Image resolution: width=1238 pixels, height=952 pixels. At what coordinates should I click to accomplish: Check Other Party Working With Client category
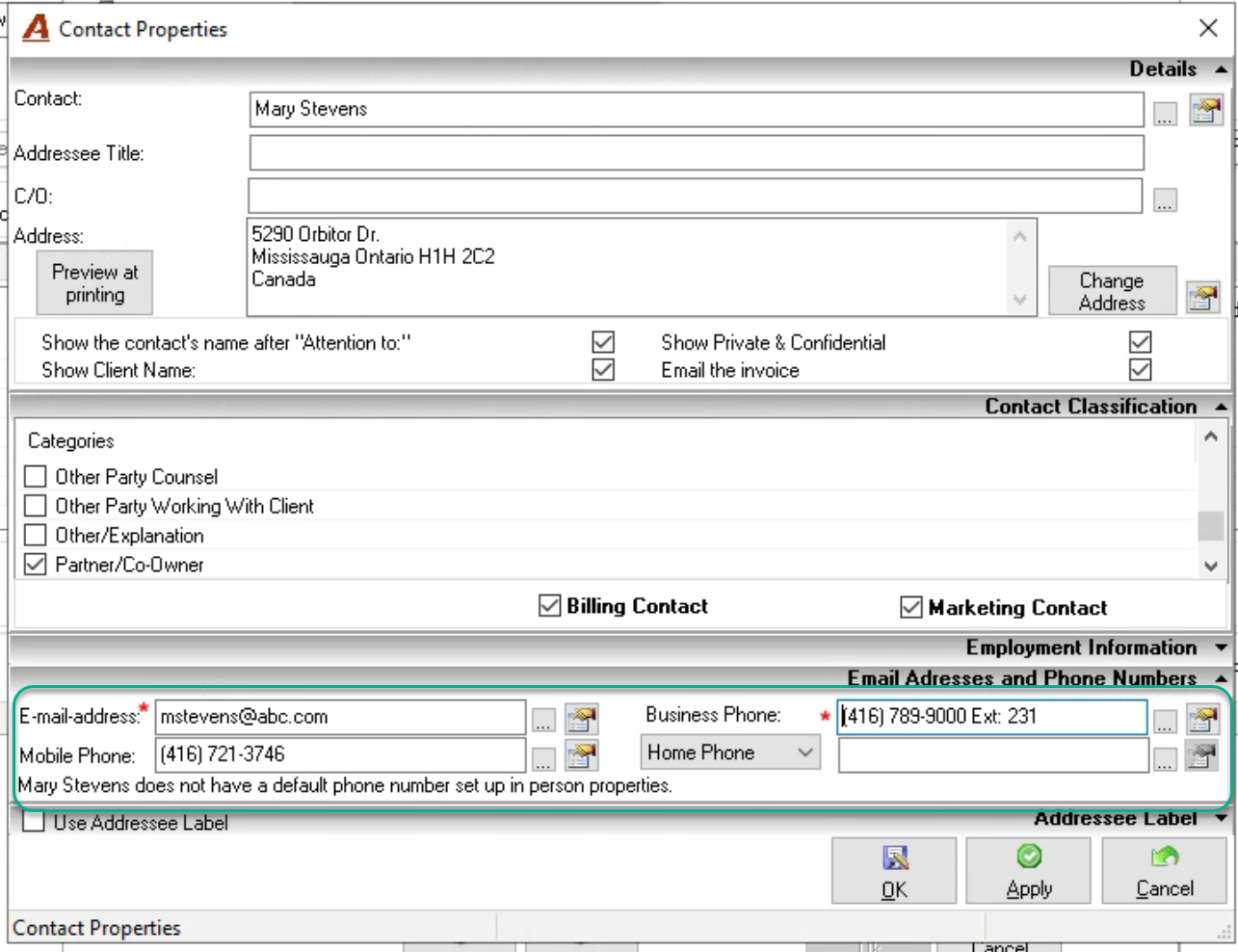[x=36, y=505]
